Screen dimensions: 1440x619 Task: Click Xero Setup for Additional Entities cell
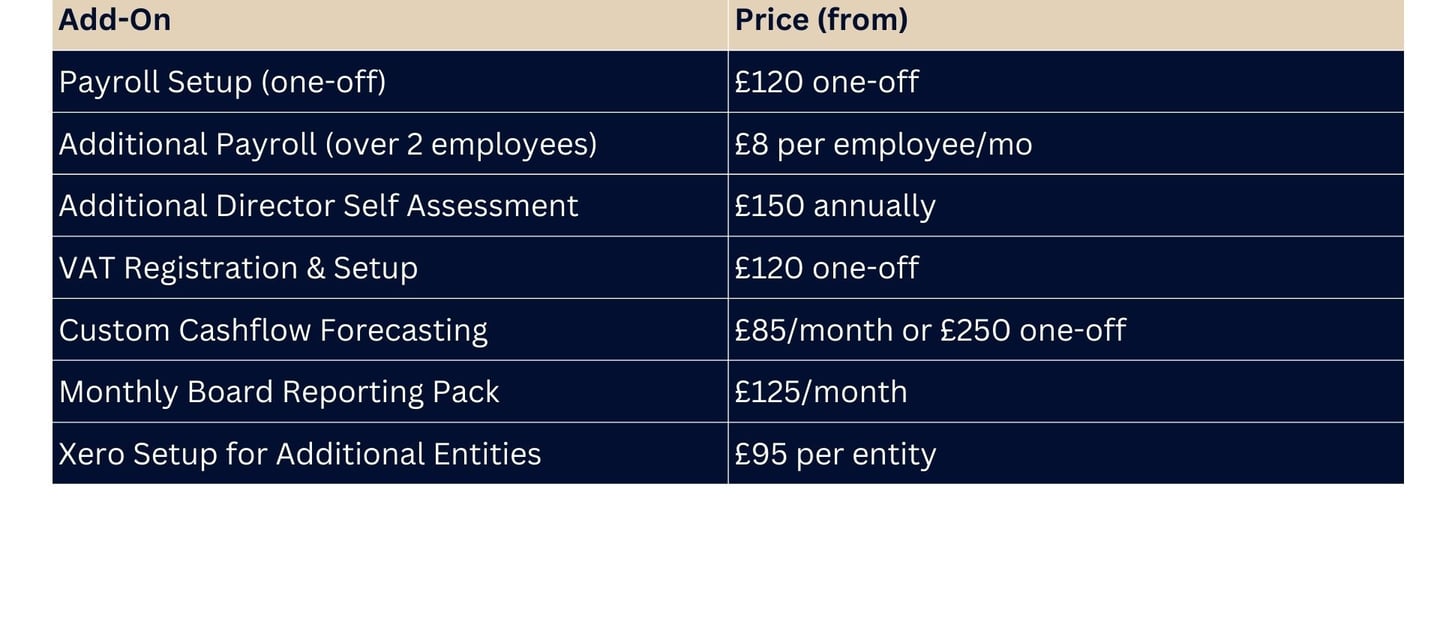390,454
